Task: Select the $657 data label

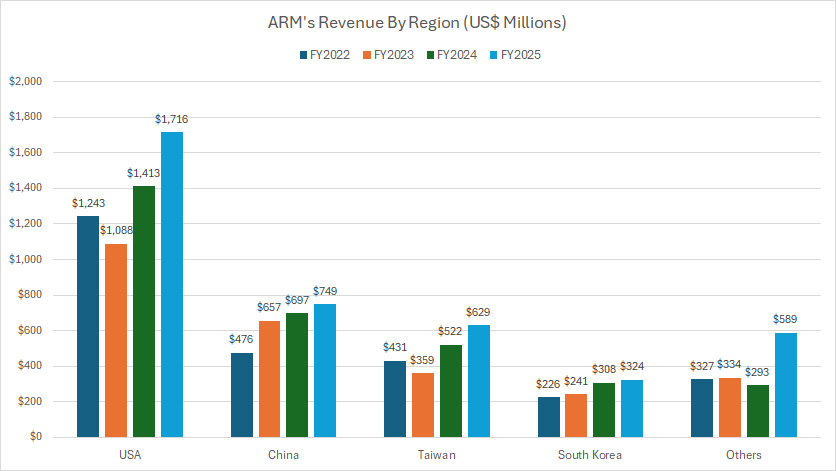Action: [x=269, y=307]
